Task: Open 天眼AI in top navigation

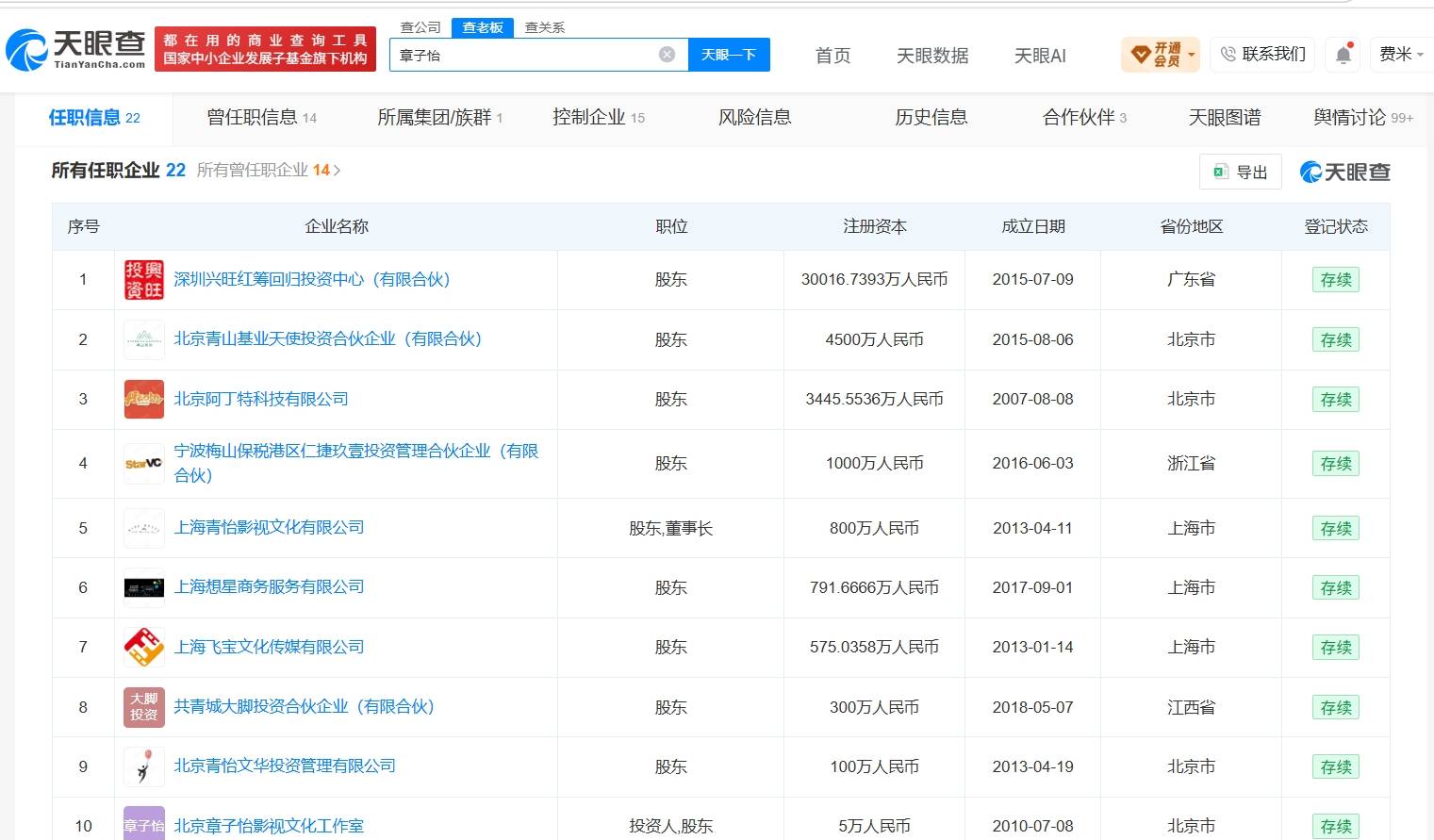Action: [1040, 56]
